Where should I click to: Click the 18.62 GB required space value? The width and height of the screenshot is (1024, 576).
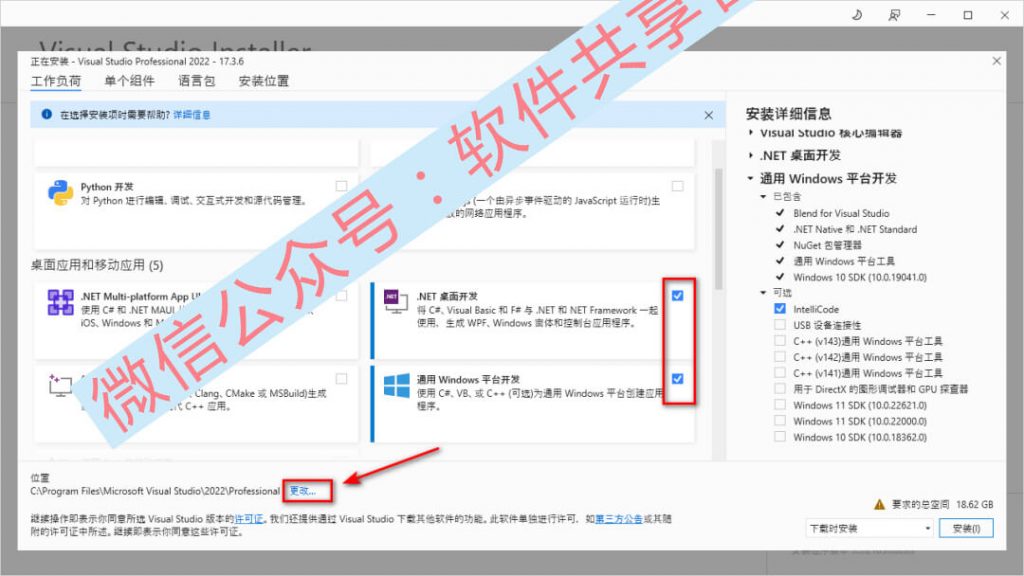pyautogui.click(x=974, y=504)
